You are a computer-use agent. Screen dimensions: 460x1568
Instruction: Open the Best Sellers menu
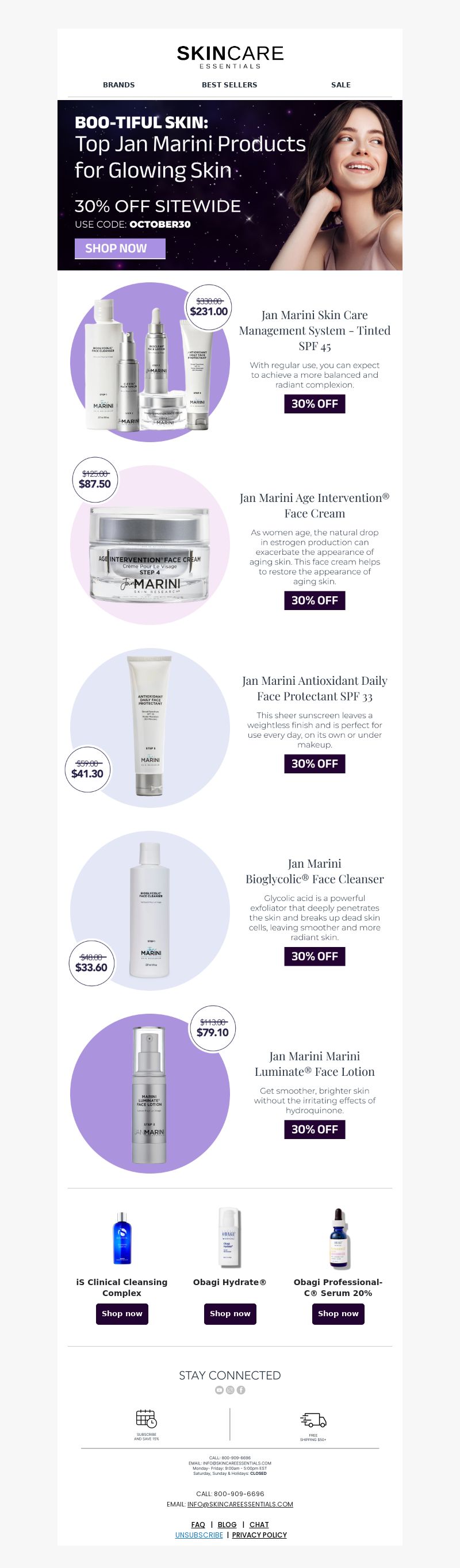[x=229, y=85]
